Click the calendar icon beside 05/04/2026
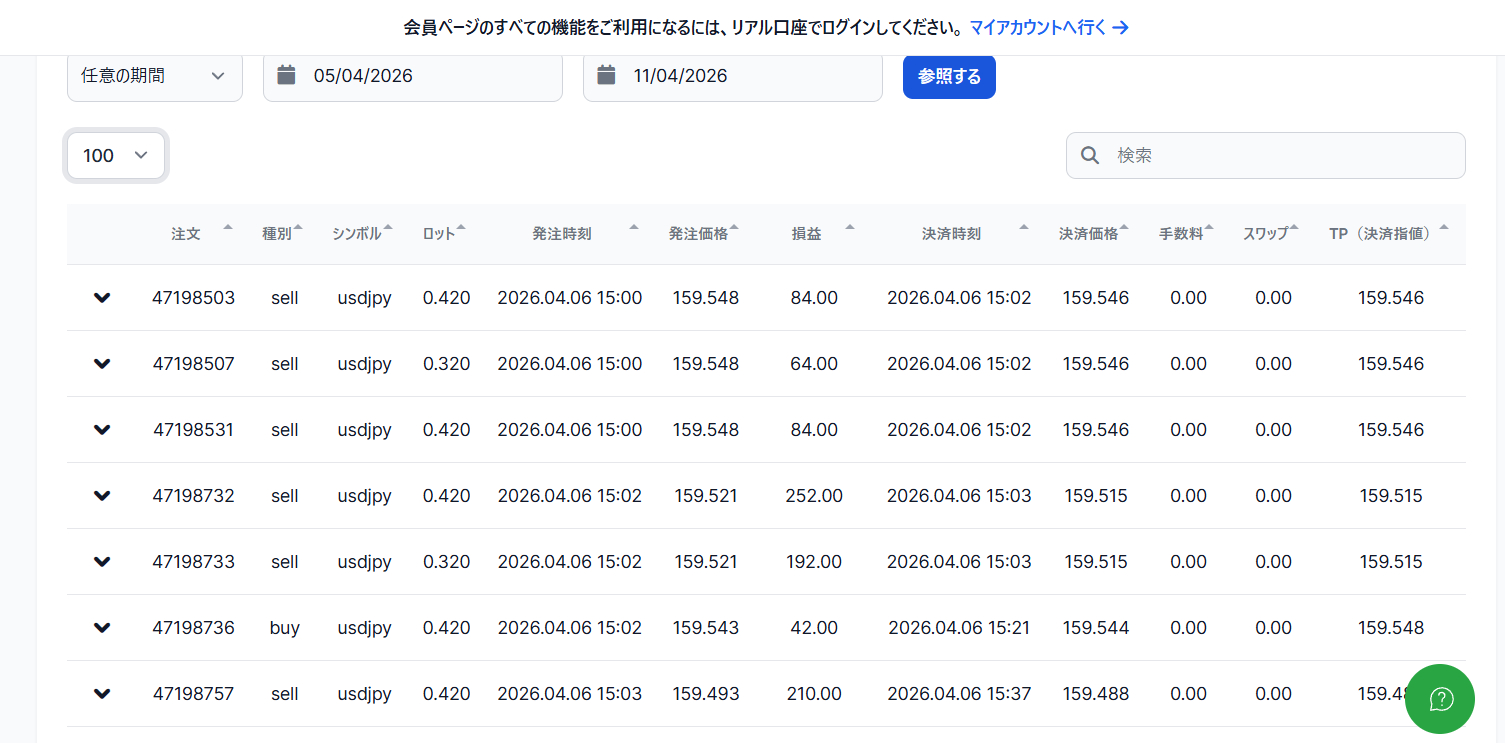Image resolution: width=1505 pixels, height=743 pixels. tap(286, 75)
